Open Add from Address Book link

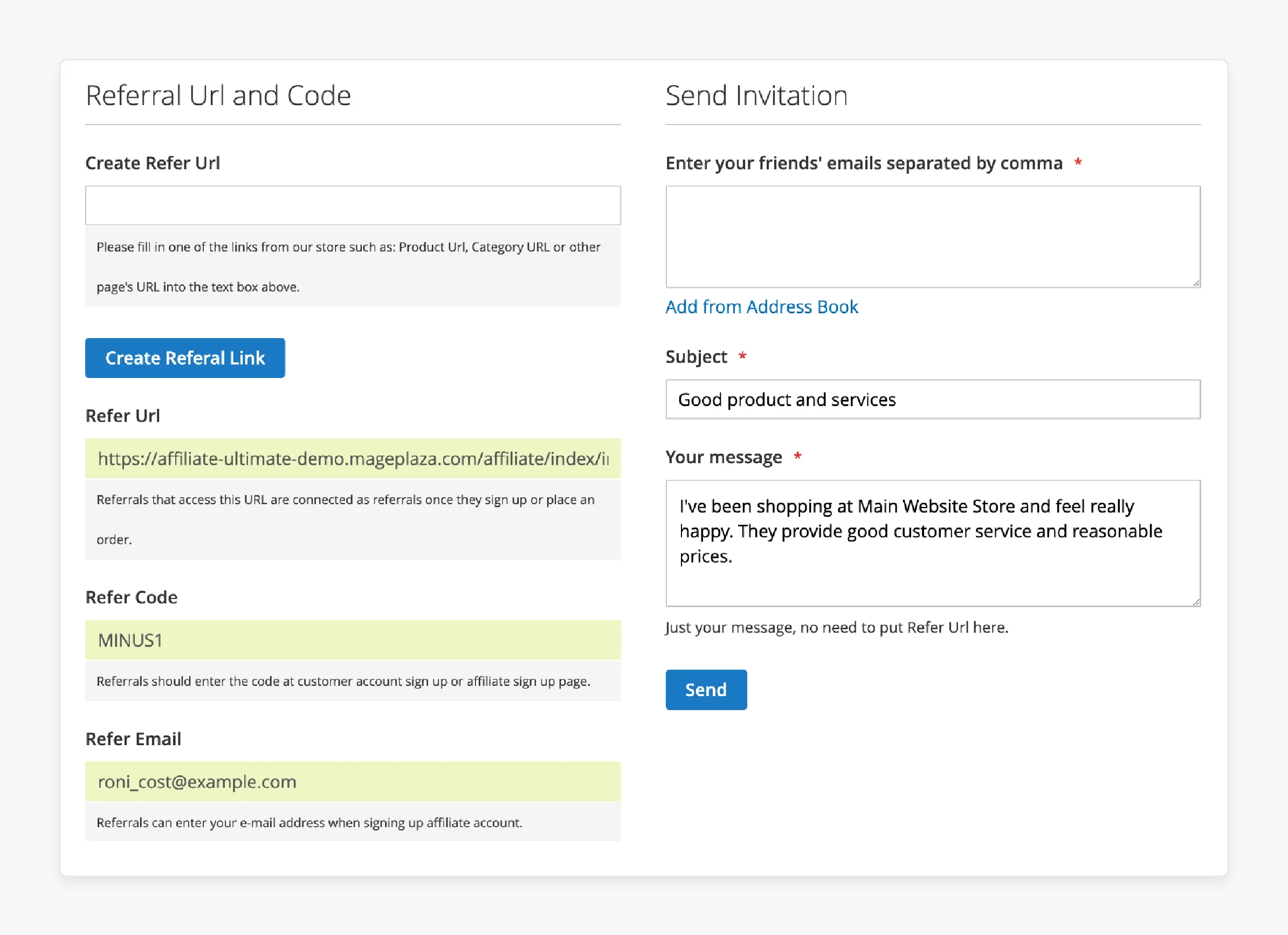(762, 307)
